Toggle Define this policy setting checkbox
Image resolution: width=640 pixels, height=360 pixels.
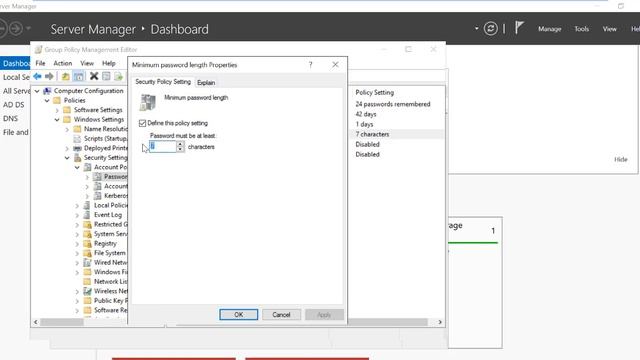142,123
